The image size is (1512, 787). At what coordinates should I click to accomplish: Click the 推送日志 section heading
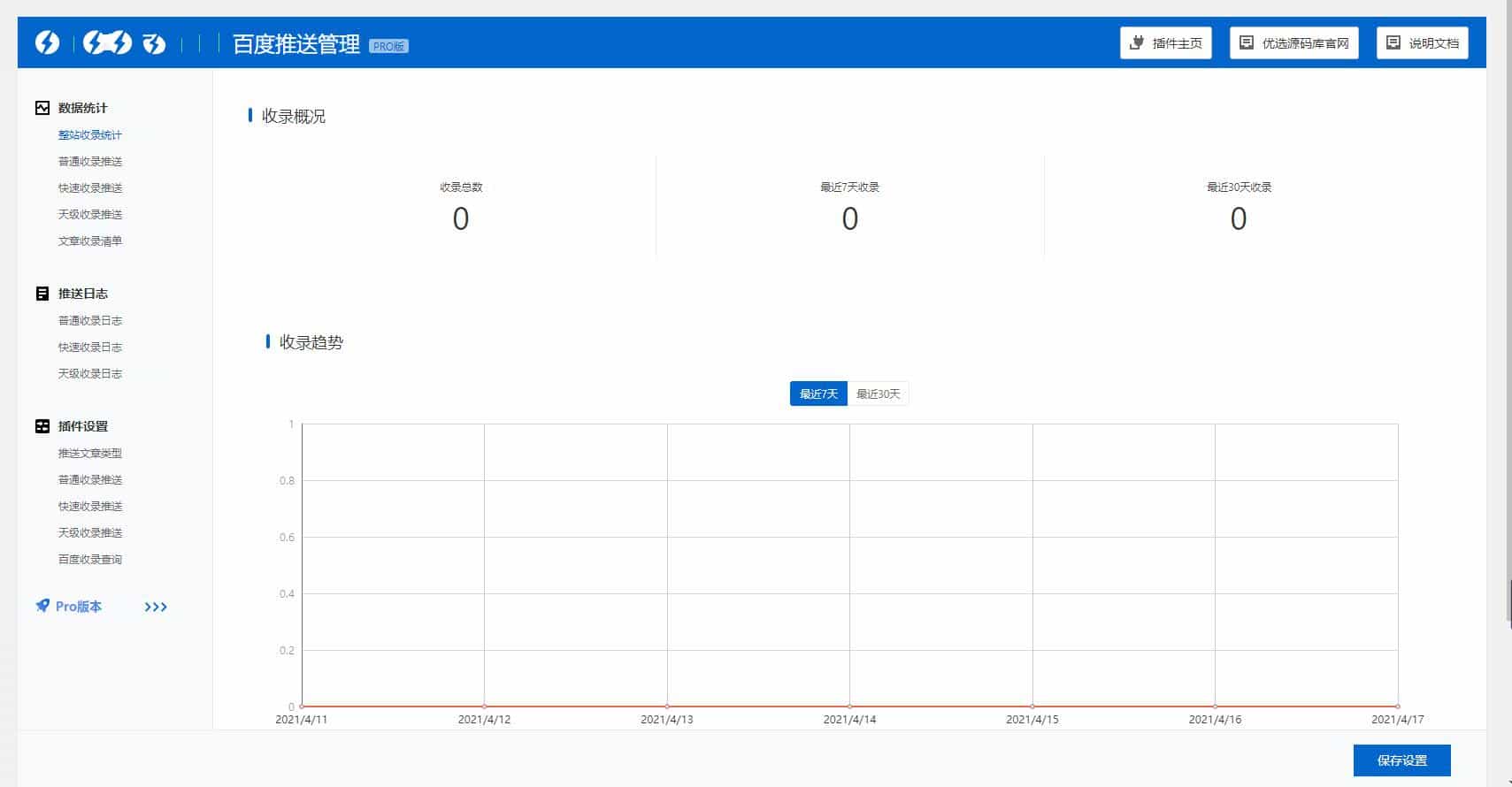coord(83,294)
